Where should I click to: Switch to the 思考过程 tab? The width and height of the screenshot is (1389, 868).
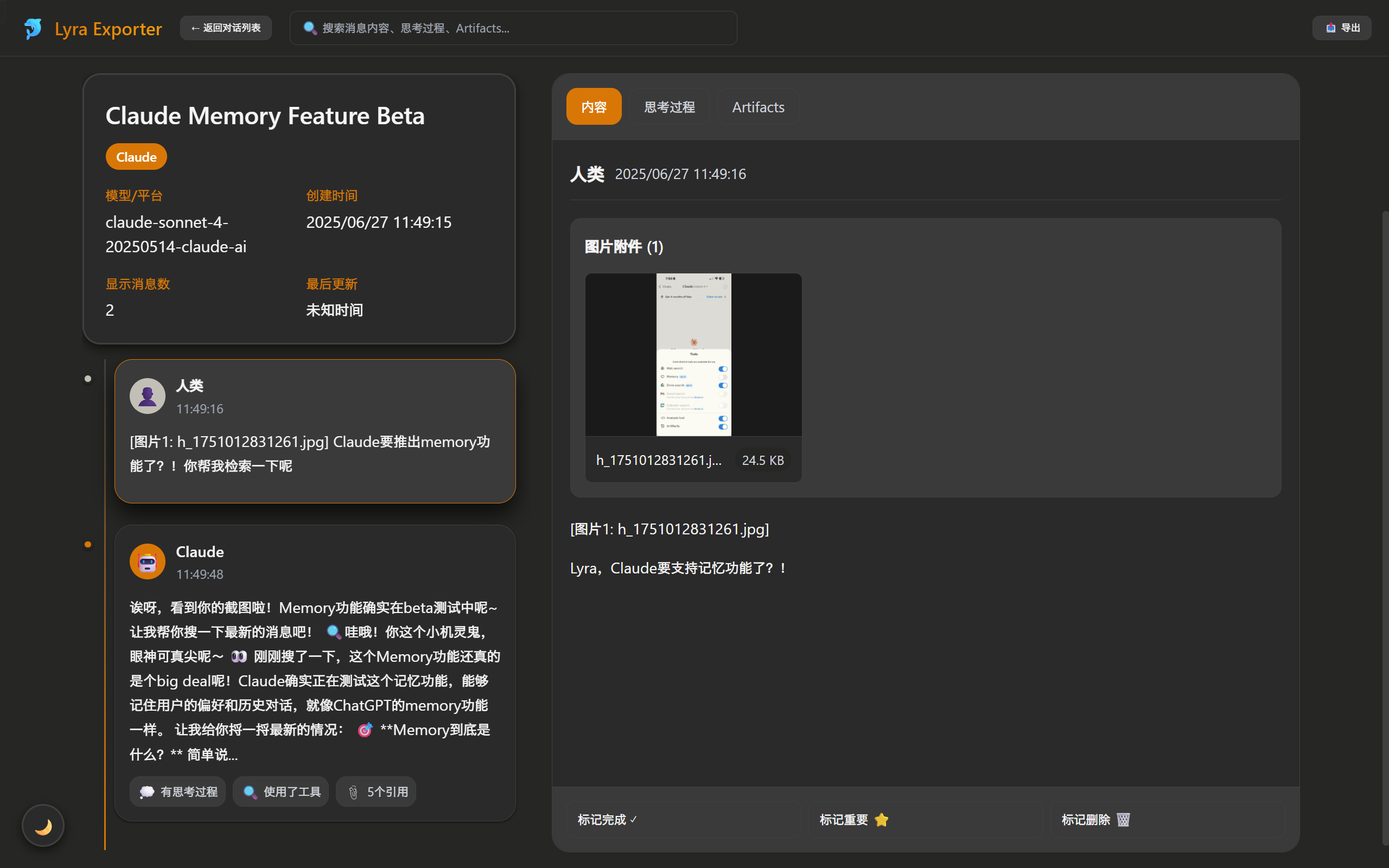669,107
